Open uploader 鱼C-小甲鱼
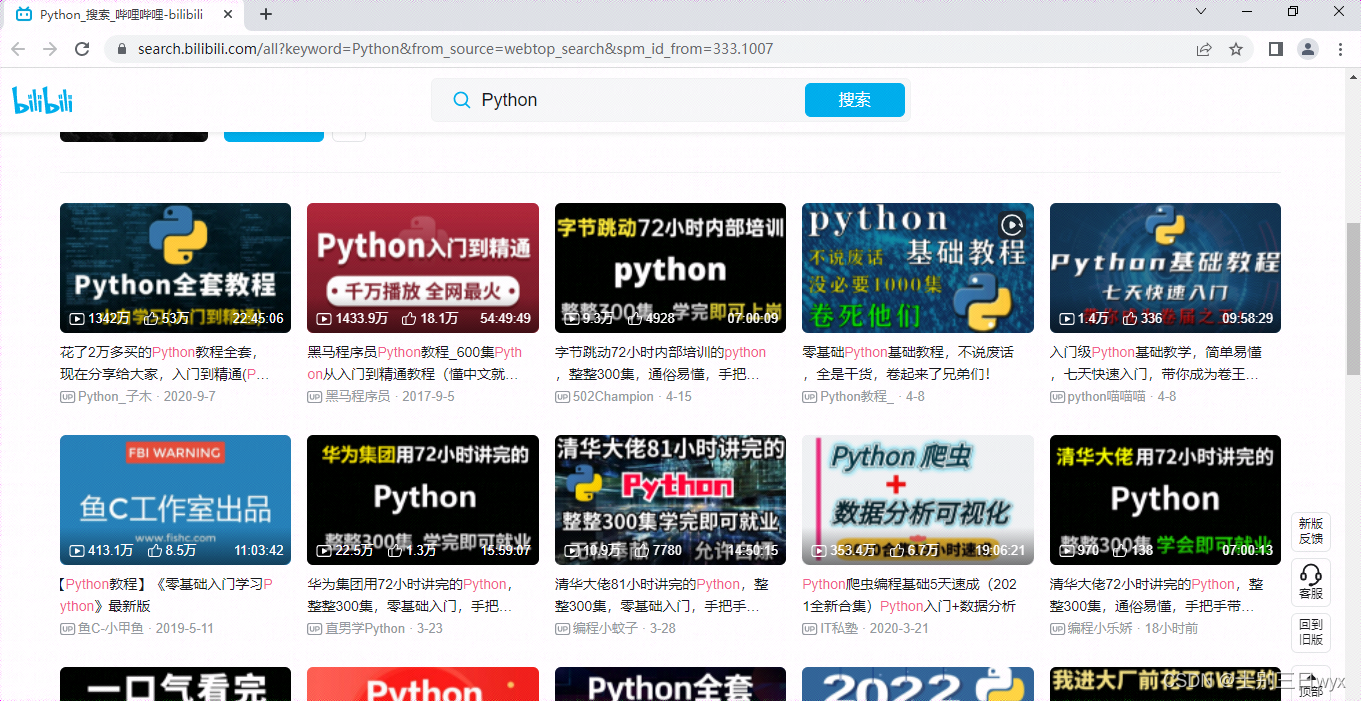 [x=111, y=629]
